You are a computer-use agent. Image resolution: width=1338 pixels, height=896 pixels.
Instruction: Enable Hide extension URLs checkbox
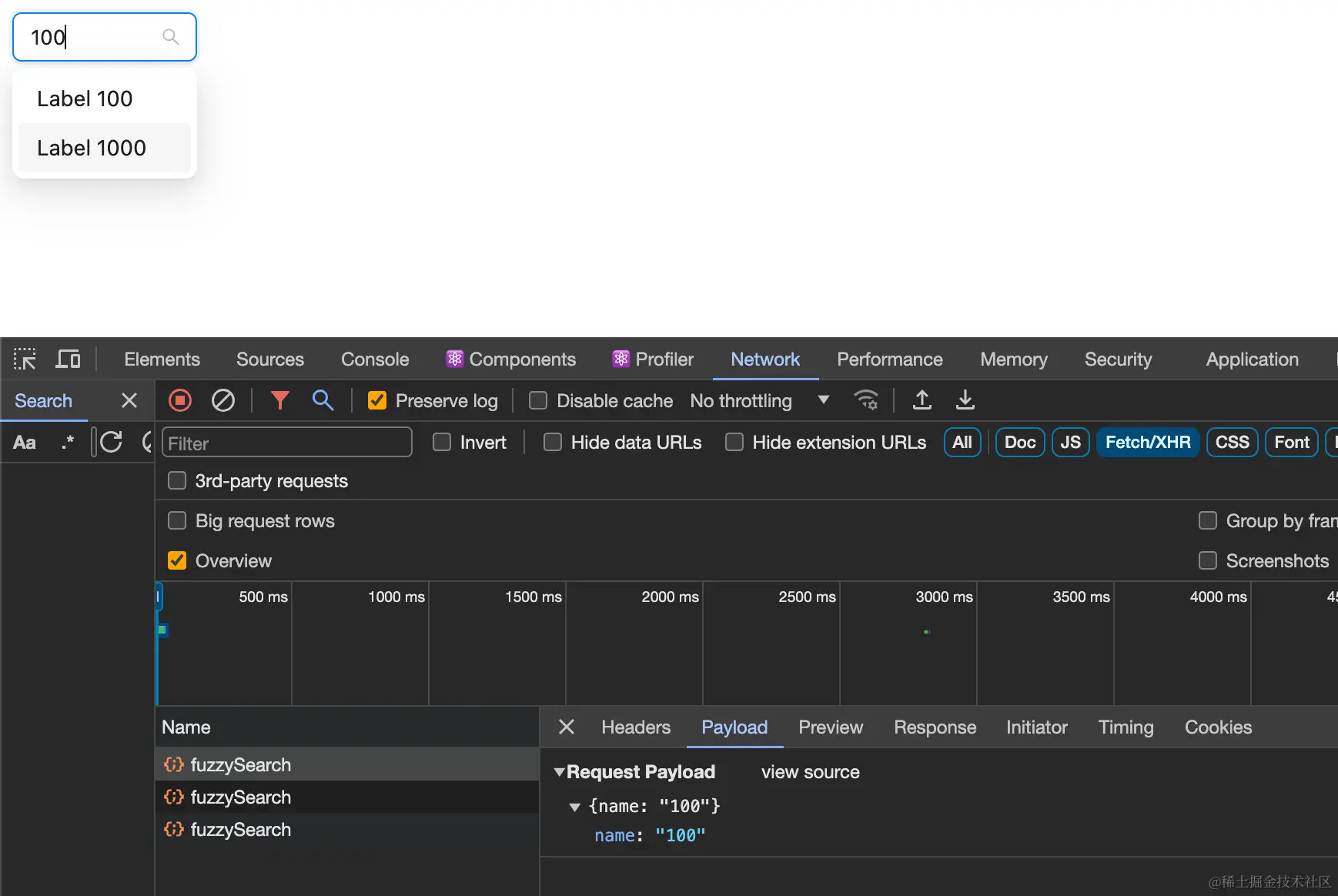pyautogui.click(x=734, y=442)
